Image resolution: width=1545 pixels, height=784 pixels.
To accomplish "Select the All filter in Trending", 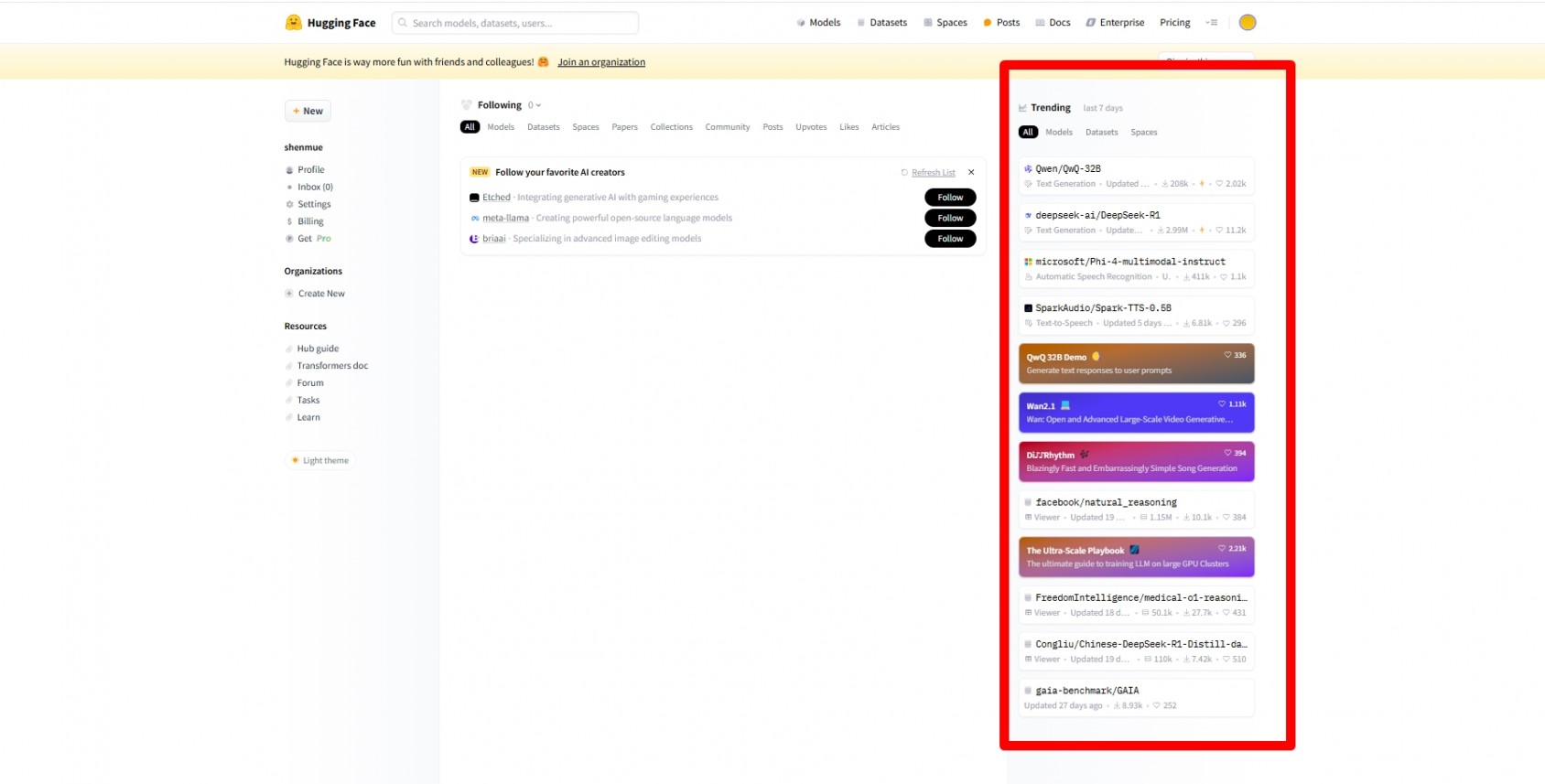I will click(x=1028, y=133).
